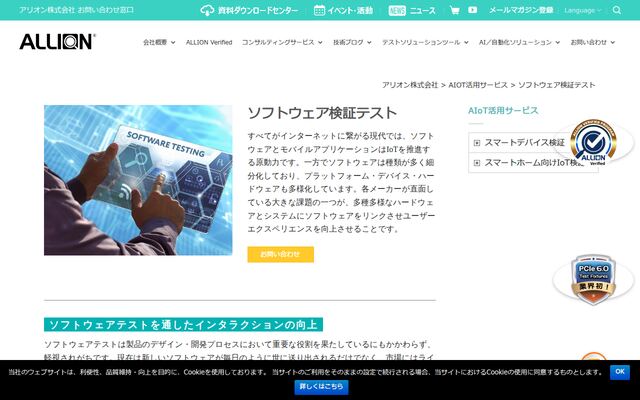Open 技術ブログ menu
This screenshot has width=640, height=400.
coord(352,42)
